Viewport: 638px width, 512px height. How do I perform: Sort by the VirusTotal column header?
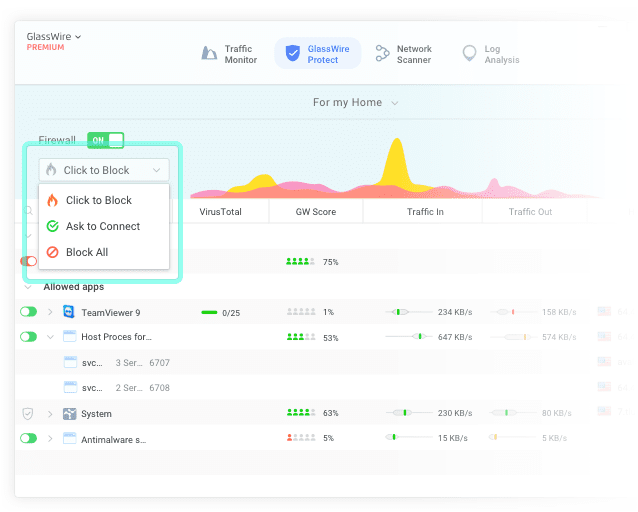pos(220,212)
